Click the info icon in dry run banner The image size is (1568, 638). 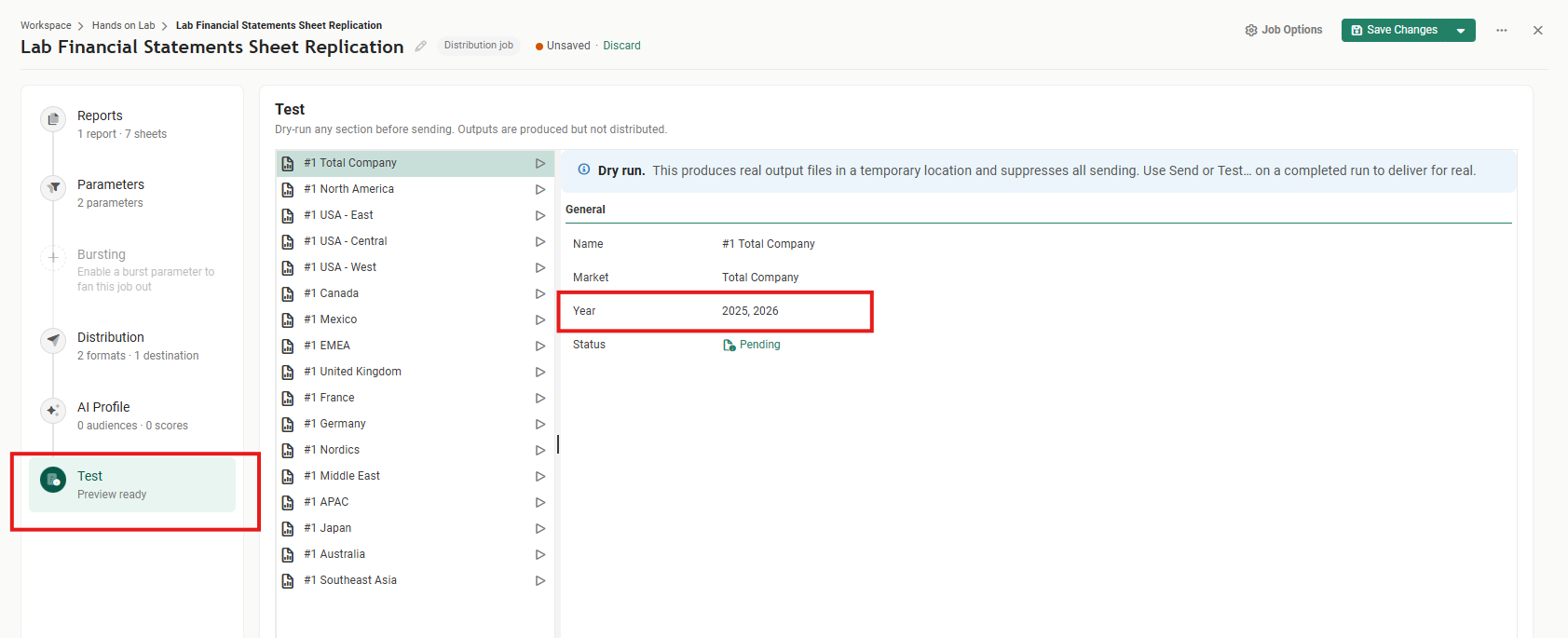pyautogui.click(x=584, y=170)
